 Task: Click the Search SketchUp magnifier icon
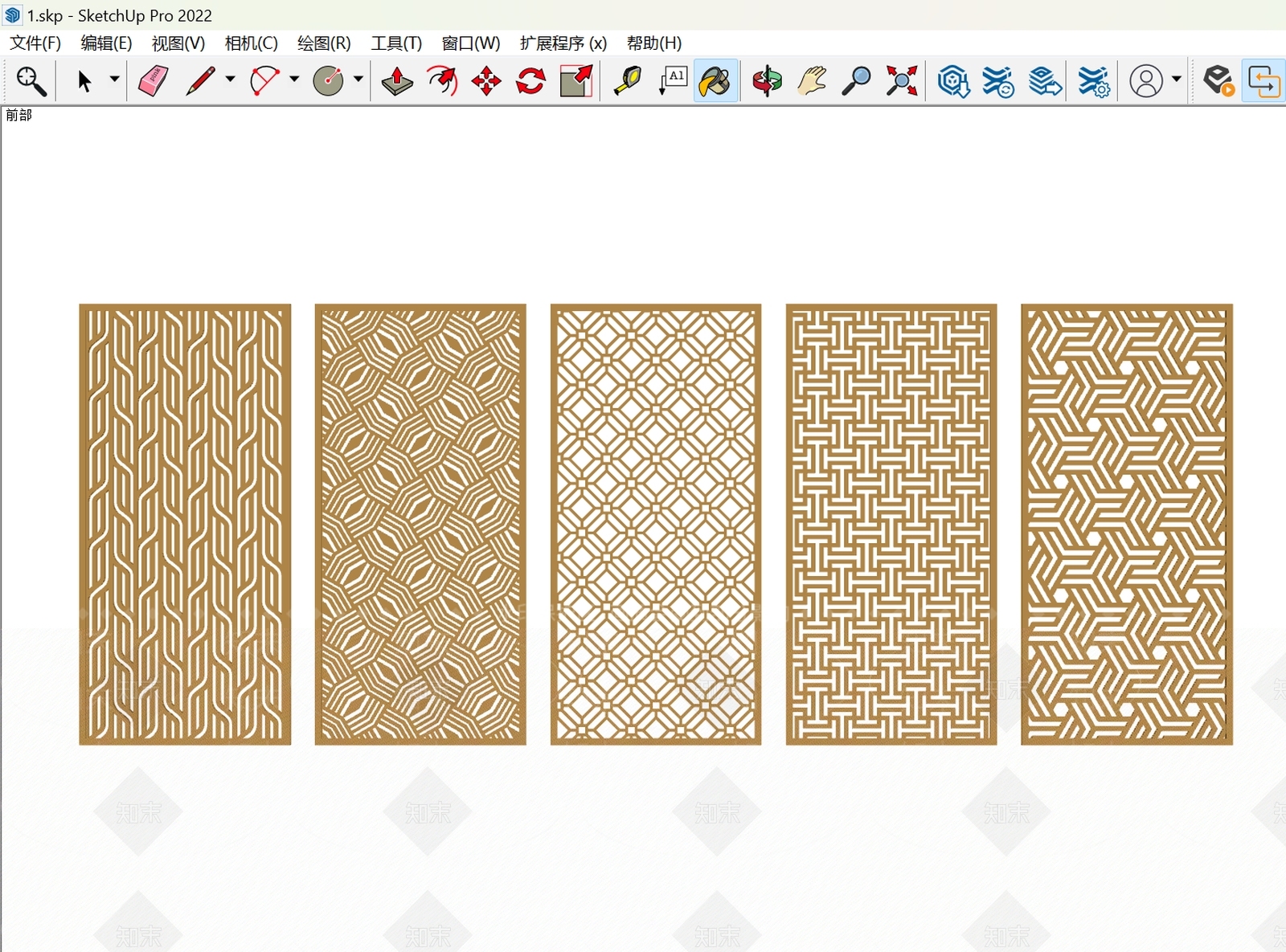click(x=31, y=81)
